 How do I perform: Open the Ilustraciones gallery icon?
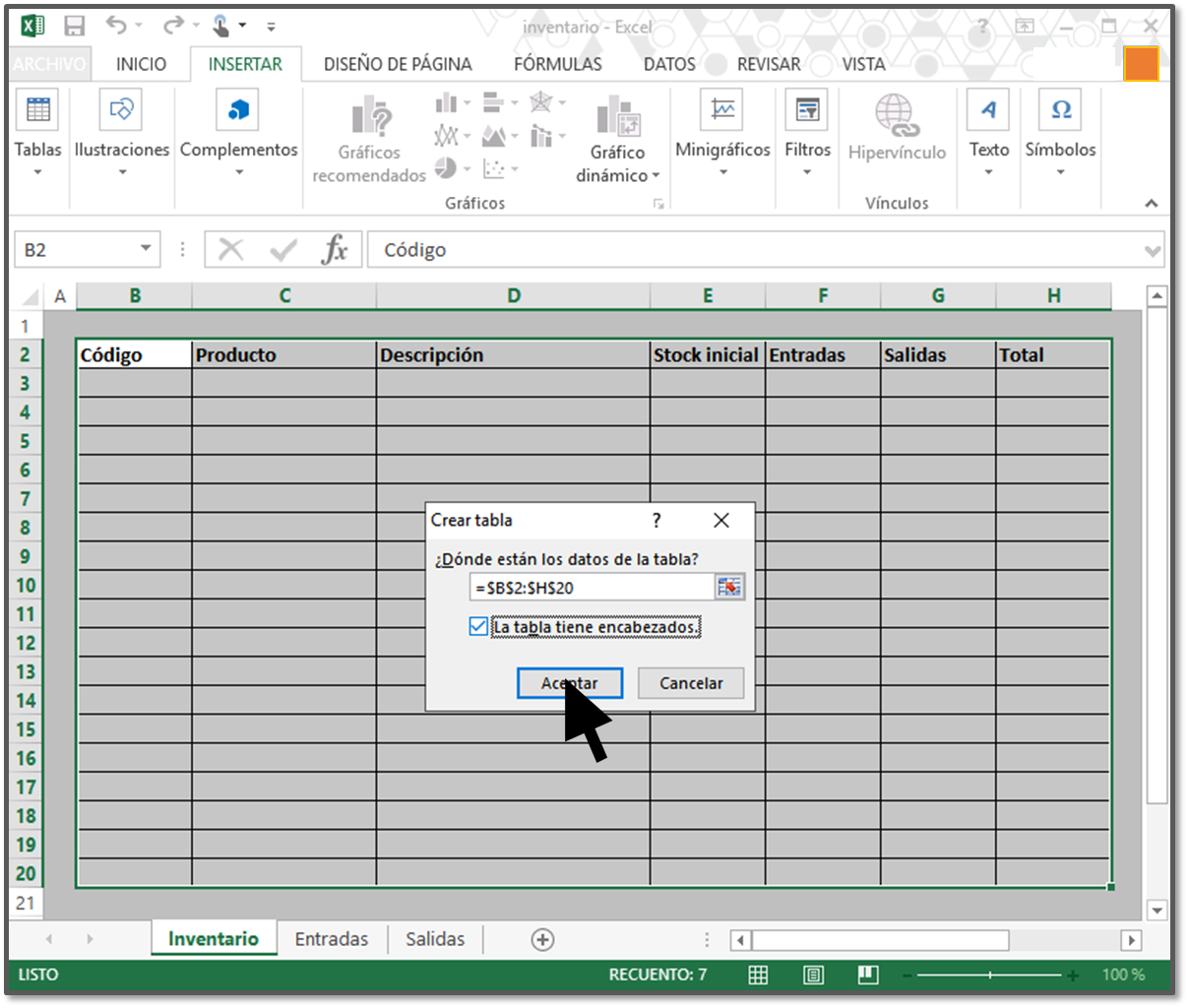pos(121,110)
